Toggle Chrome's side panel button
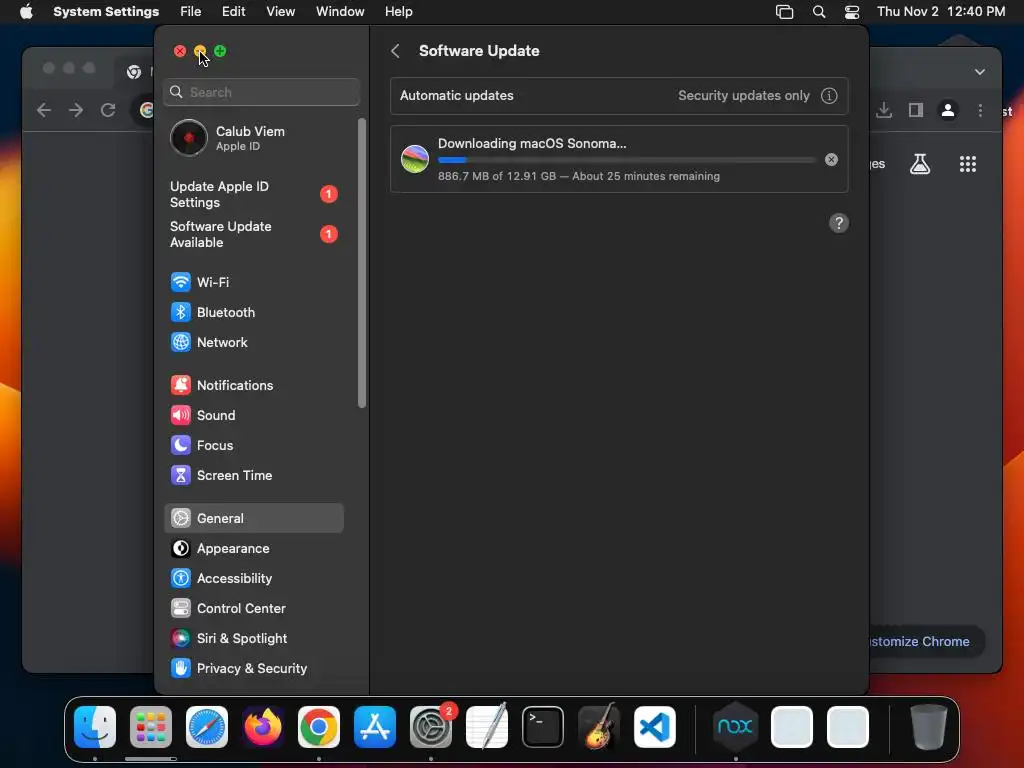This screenshot has width=1024, height=768. (x=916, y=110)
